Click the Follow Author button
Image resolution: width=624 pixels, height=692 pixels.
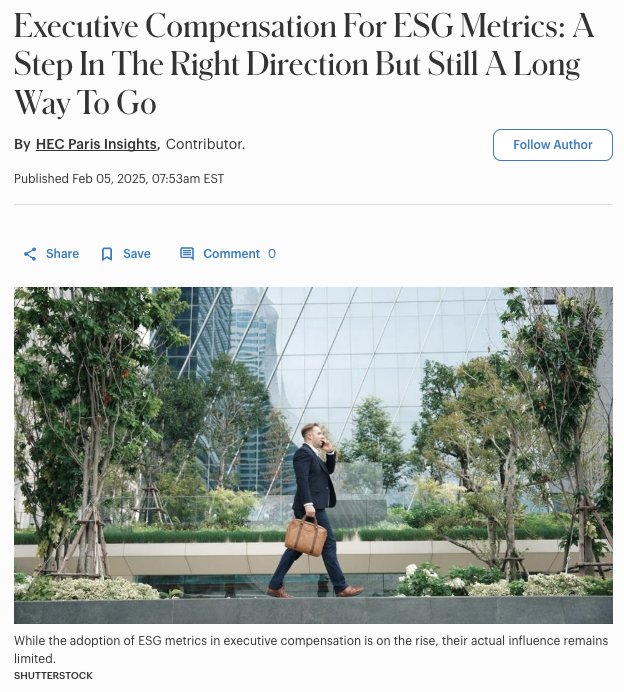[x=553, y=145]
